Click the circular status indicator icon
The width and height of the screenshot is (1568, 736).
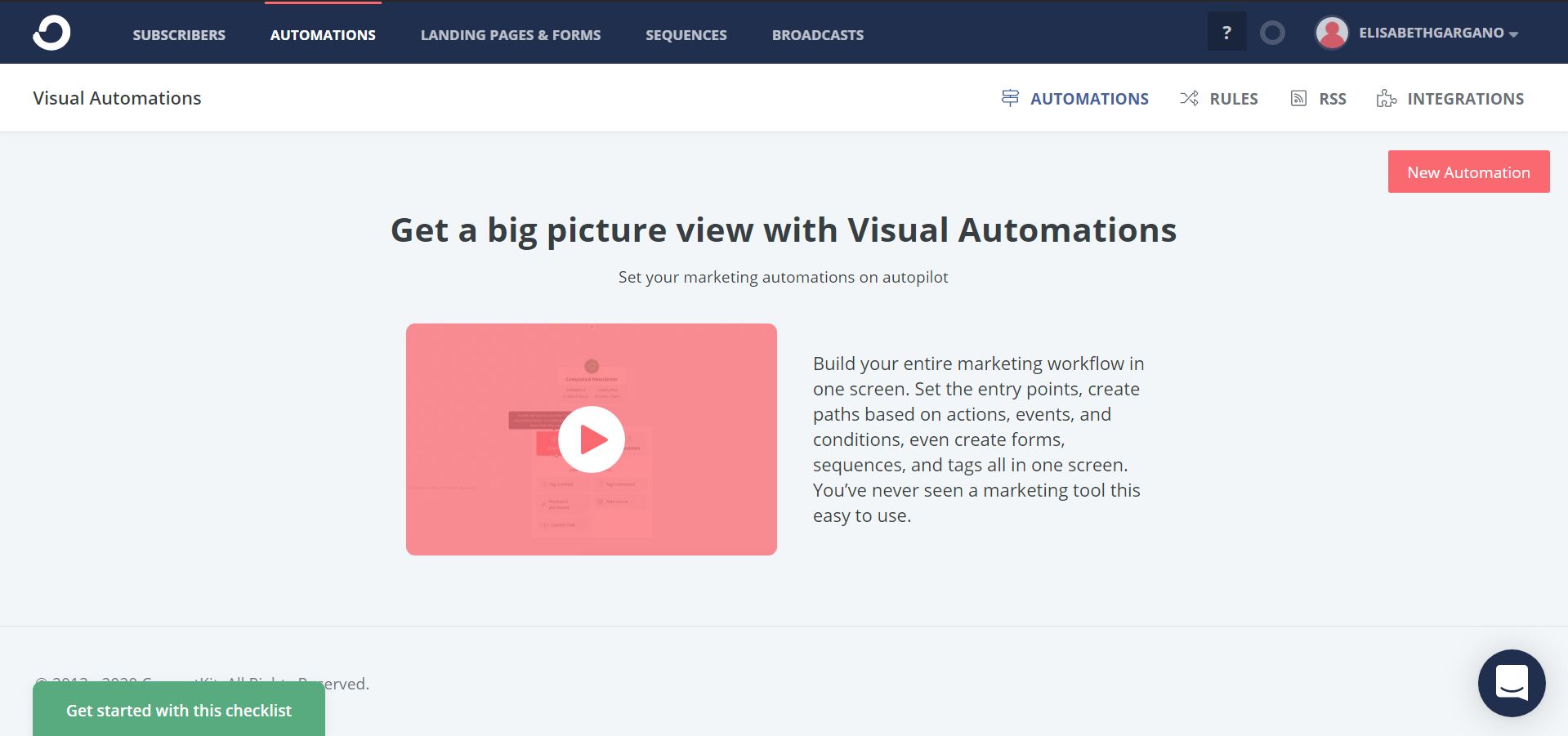pos(1272,33)
